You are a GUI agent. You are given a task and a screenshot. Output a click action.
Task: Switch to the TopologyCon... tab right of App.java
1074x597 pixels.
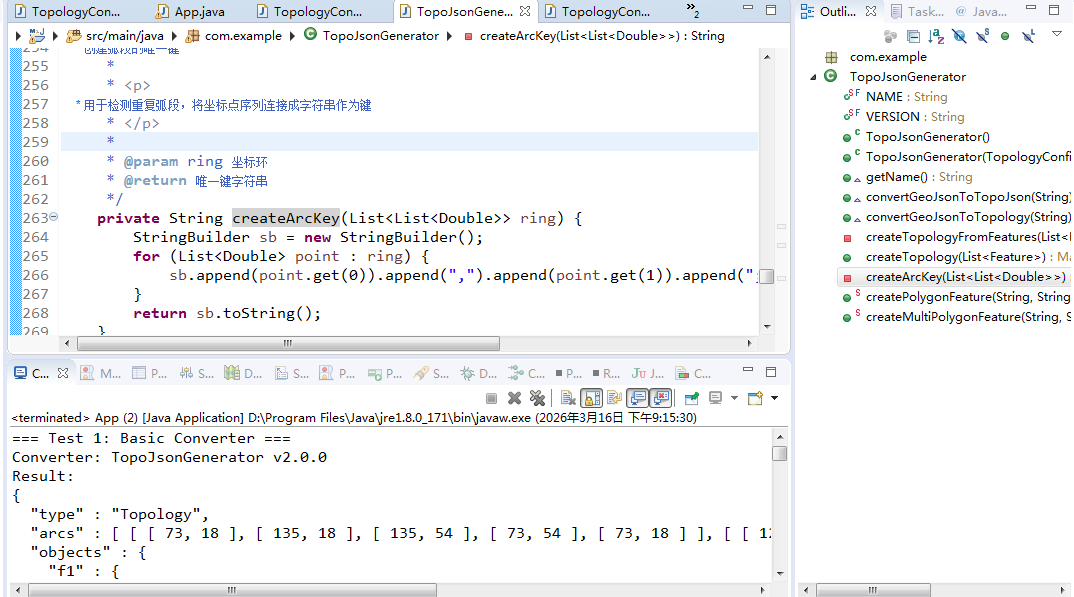click(x=310, y=12)
